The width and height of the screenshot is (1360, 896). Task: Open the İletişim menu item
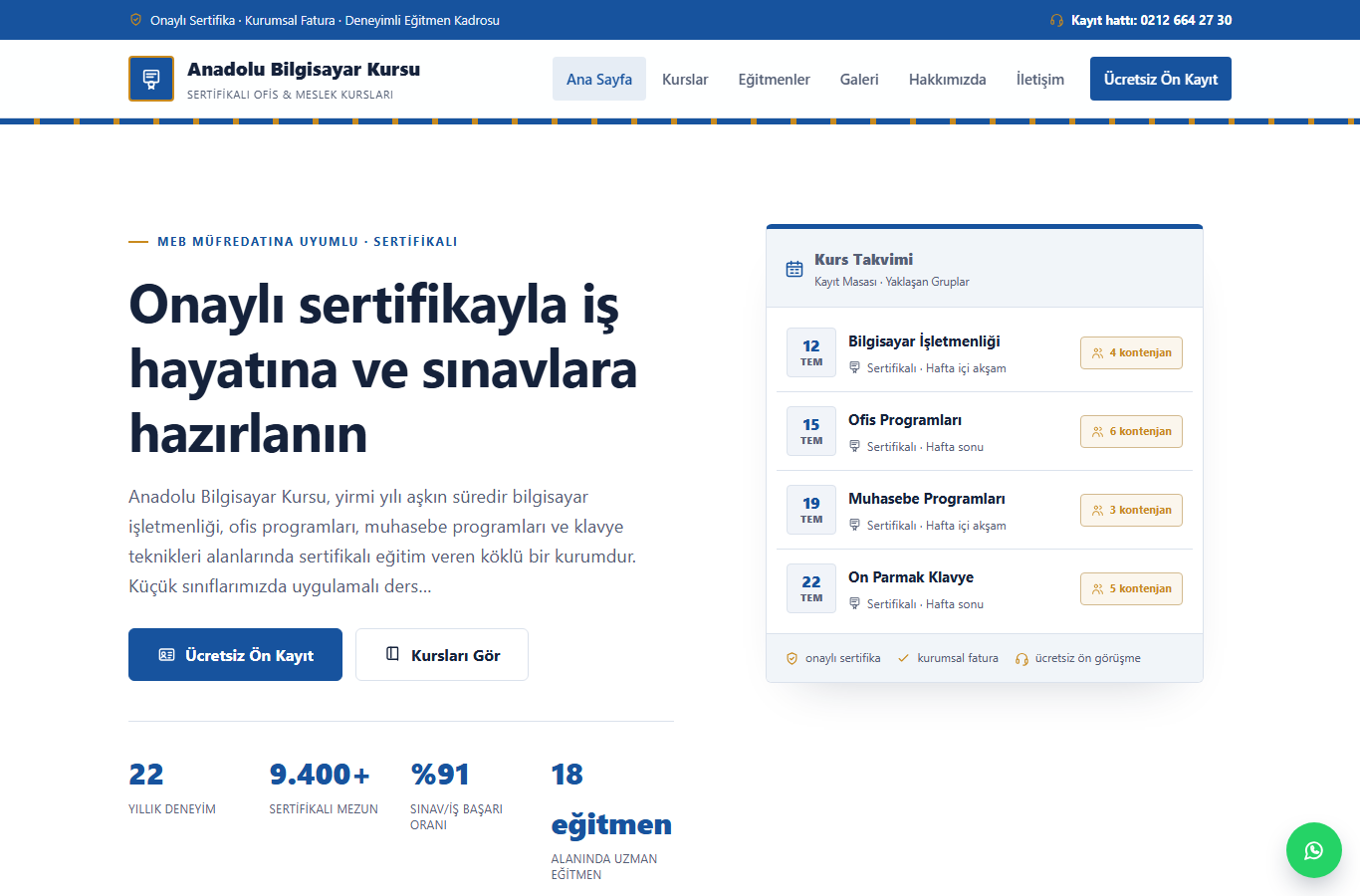pyautogui.click(x=1040, y=79)
